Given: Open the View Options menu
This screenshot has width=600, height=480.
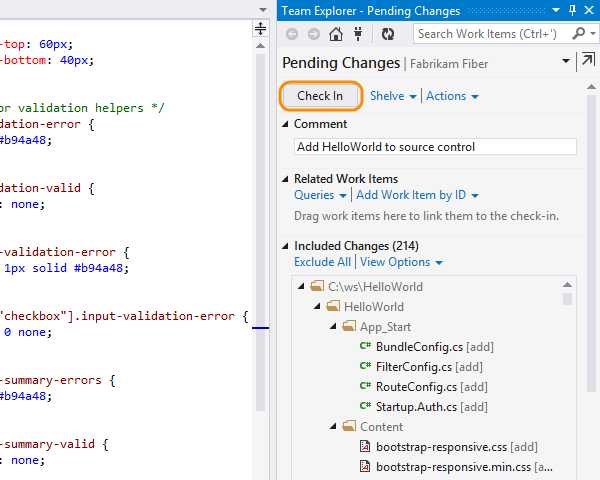Looking at the screenshot, I should pyautogui.click(x=401, y=262).
